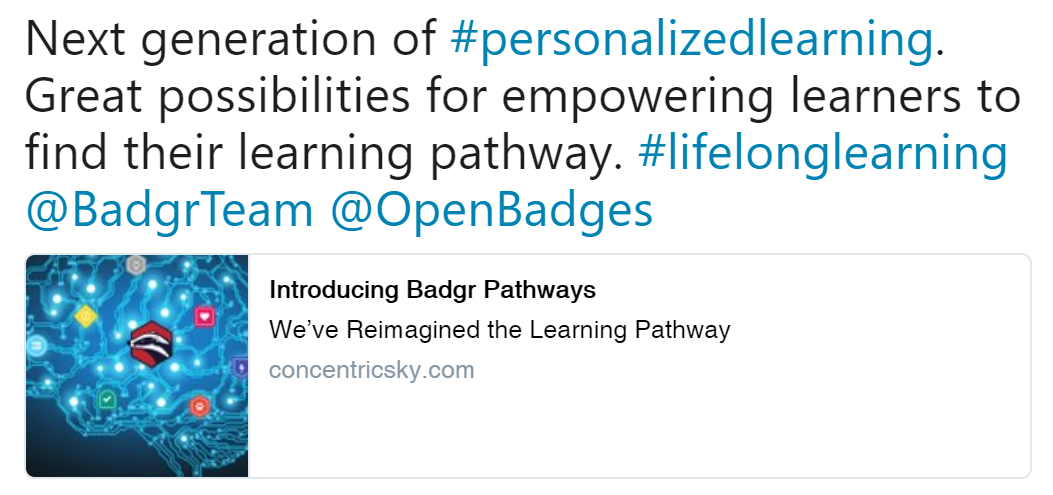This screenshot has height=495, width=1053.
Task: Open the 'Introducing Badgr Pathways' card title
Action: coord(432,290)
